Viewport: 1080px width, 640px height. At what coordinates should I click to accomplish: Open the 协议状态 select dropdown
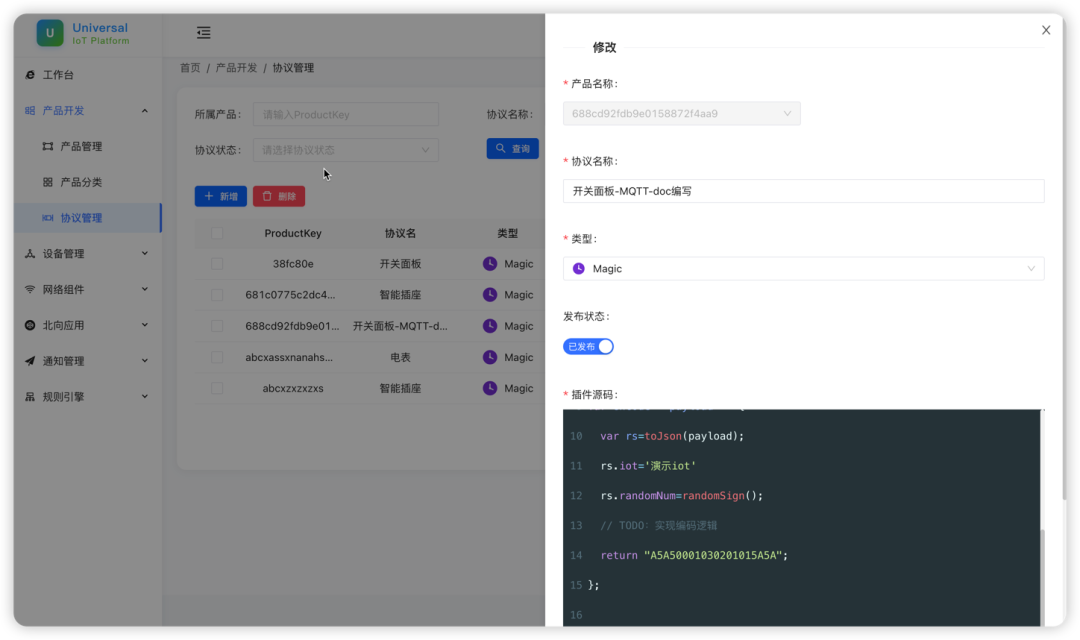(345, 150)
